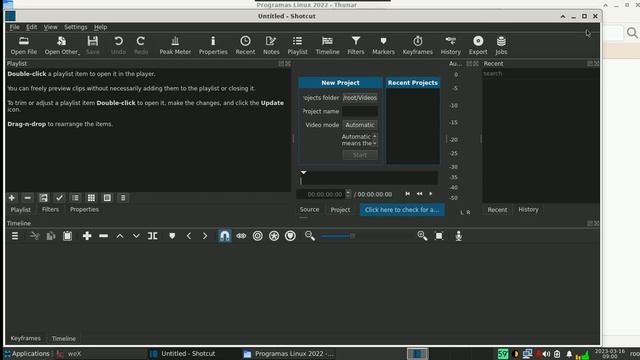Toggle timeline Snap magnet
Viewport: 640px width, 360px height.
(x=224, y=236)
